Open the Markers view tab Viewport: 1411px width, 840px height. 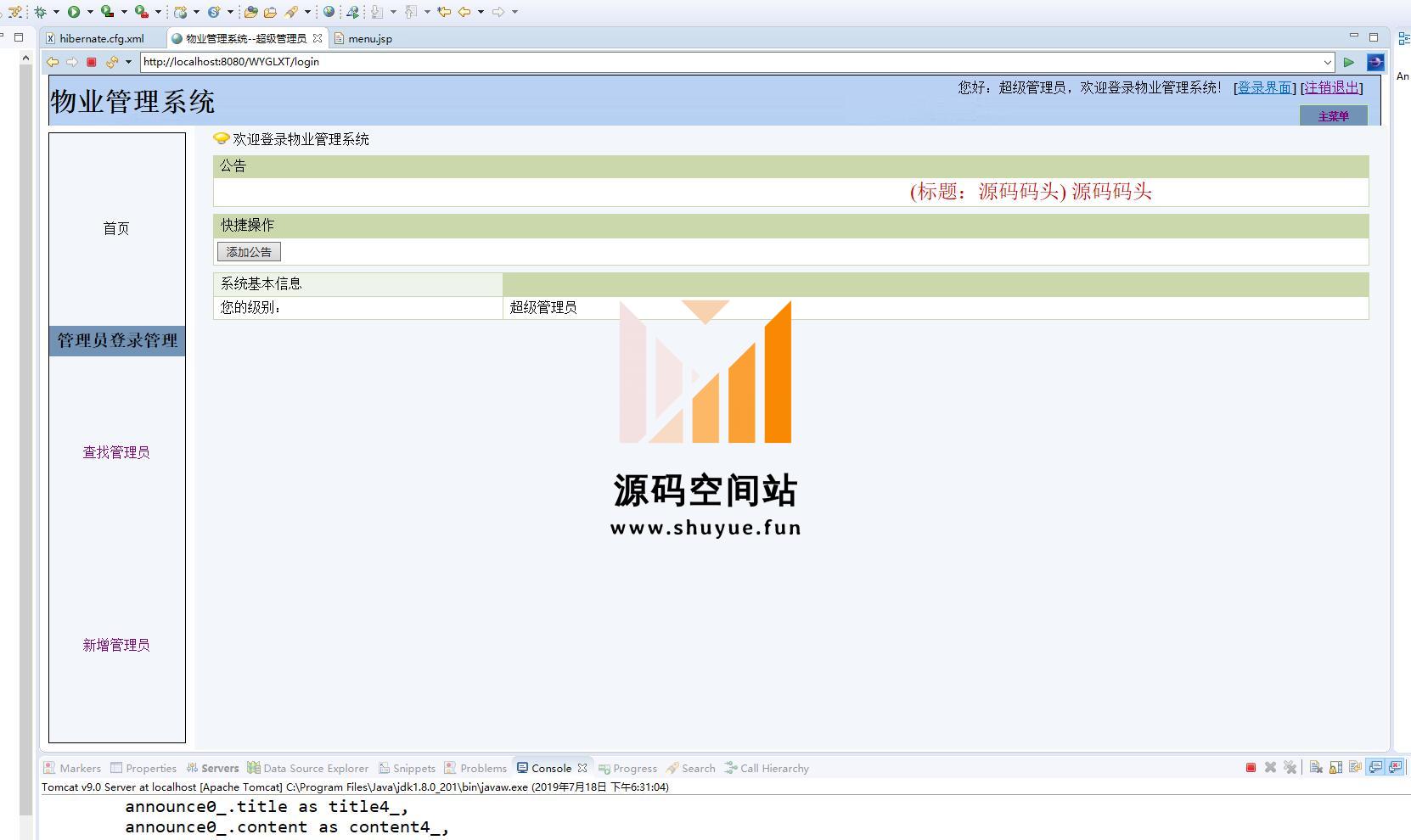click(72, 768)
